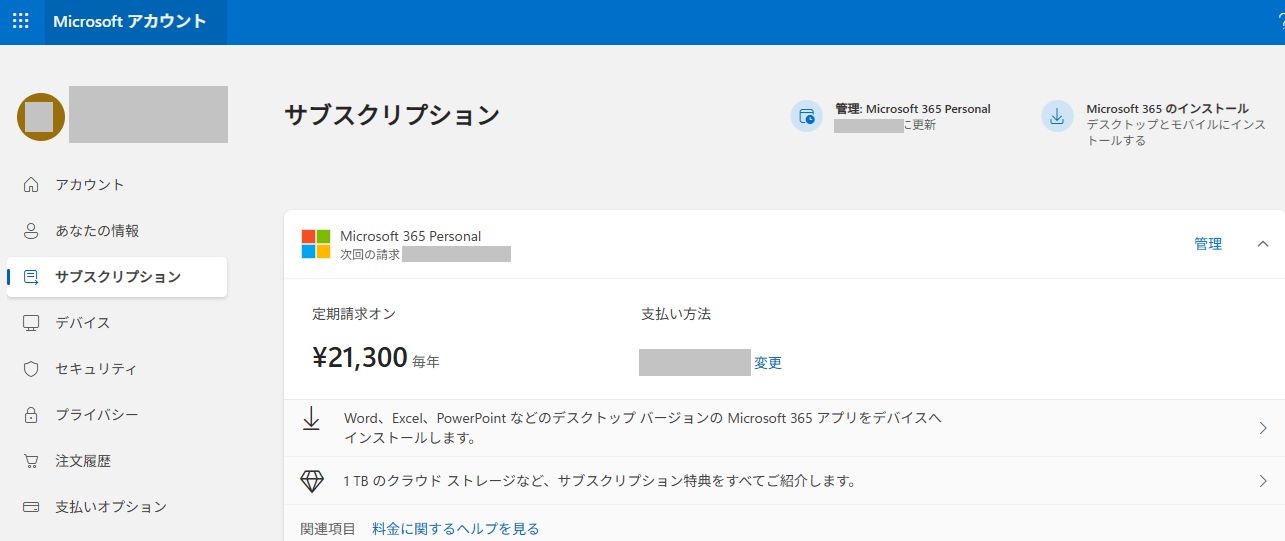1285x541 pixels.
Task: Select the home icon beside アカウント
Action: coord(31,185)
